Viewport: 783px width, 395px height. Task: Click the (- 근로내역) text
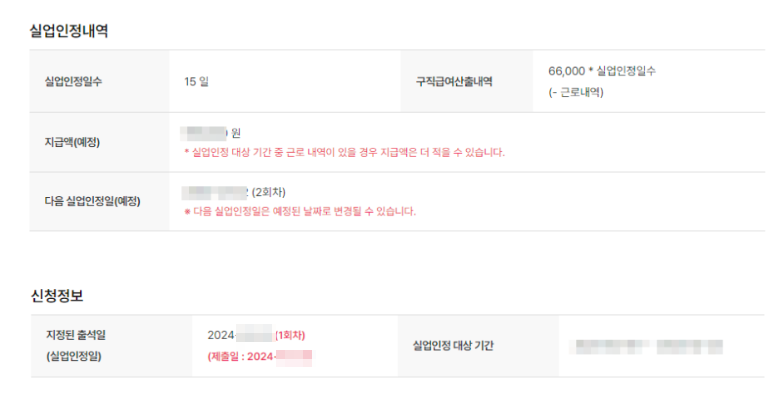coord(576,92)
